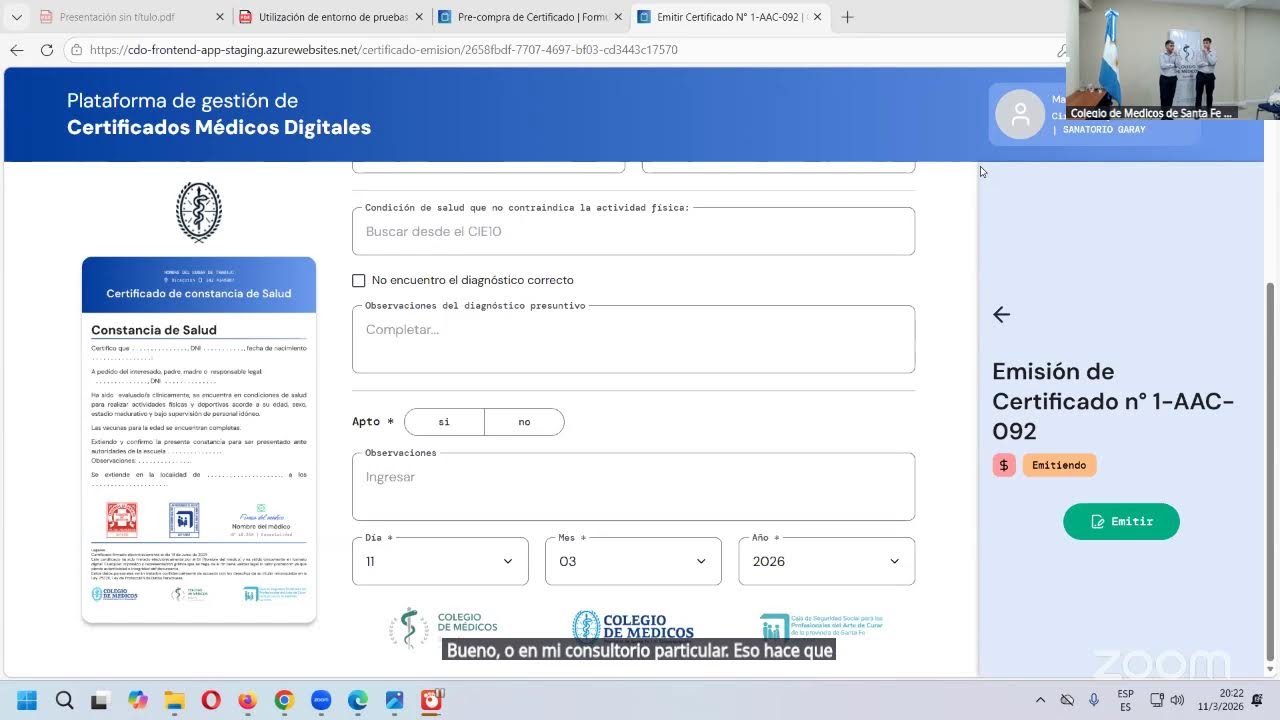1280x720 pixels.
Task: Open the tab search dropdown chevron
Action: click(x=16, y=17)
